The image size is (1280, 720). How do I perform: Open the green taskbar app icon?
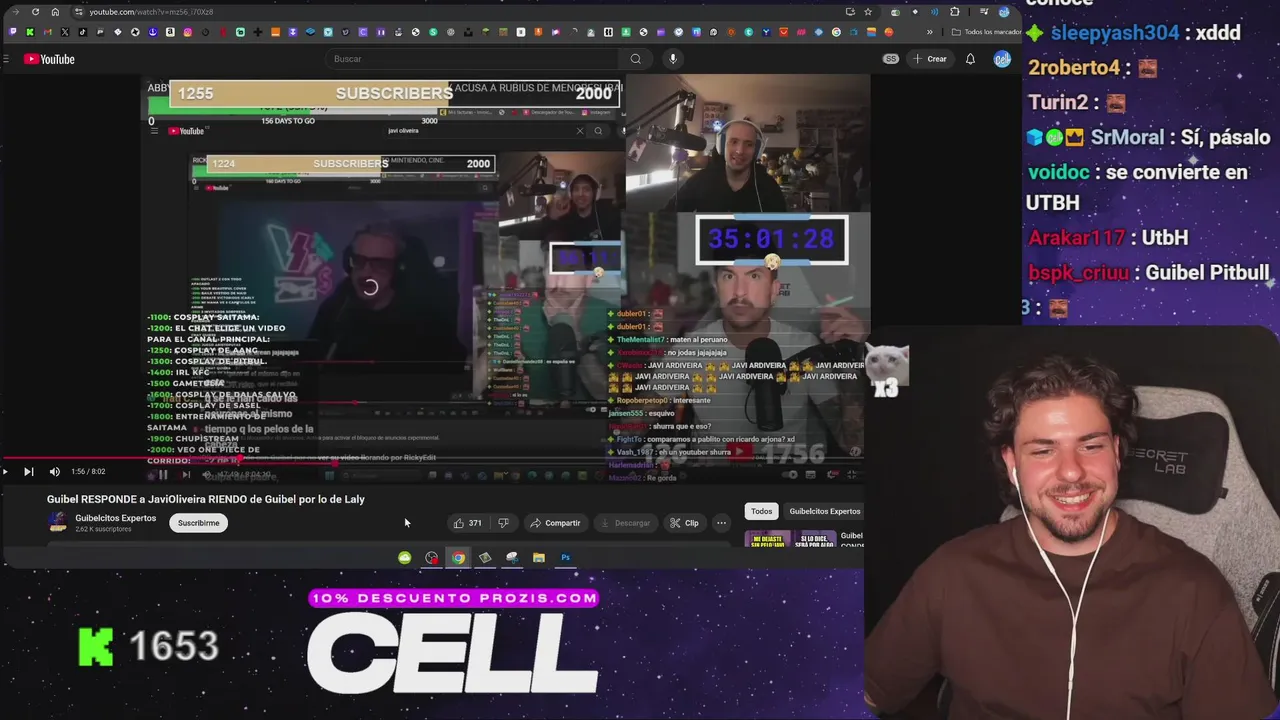(404, 558)
